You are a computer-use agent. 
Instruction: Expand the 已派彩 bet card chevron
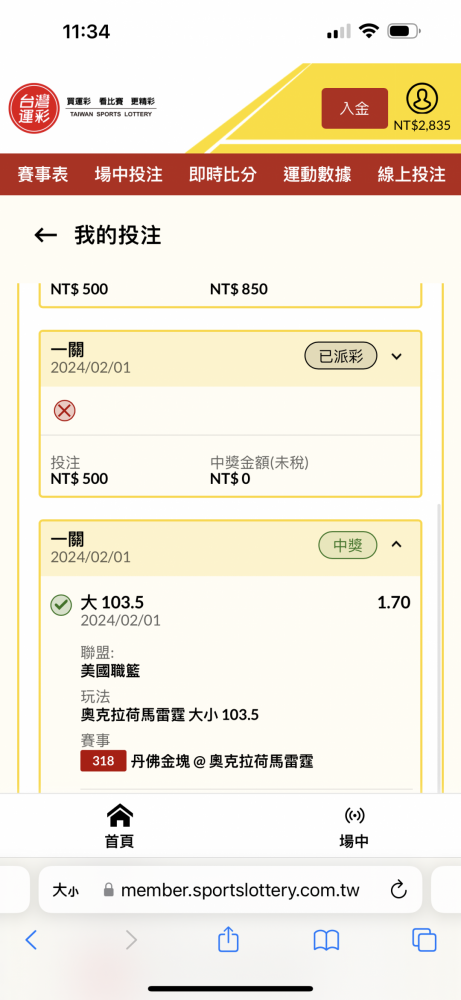point(397,356)
